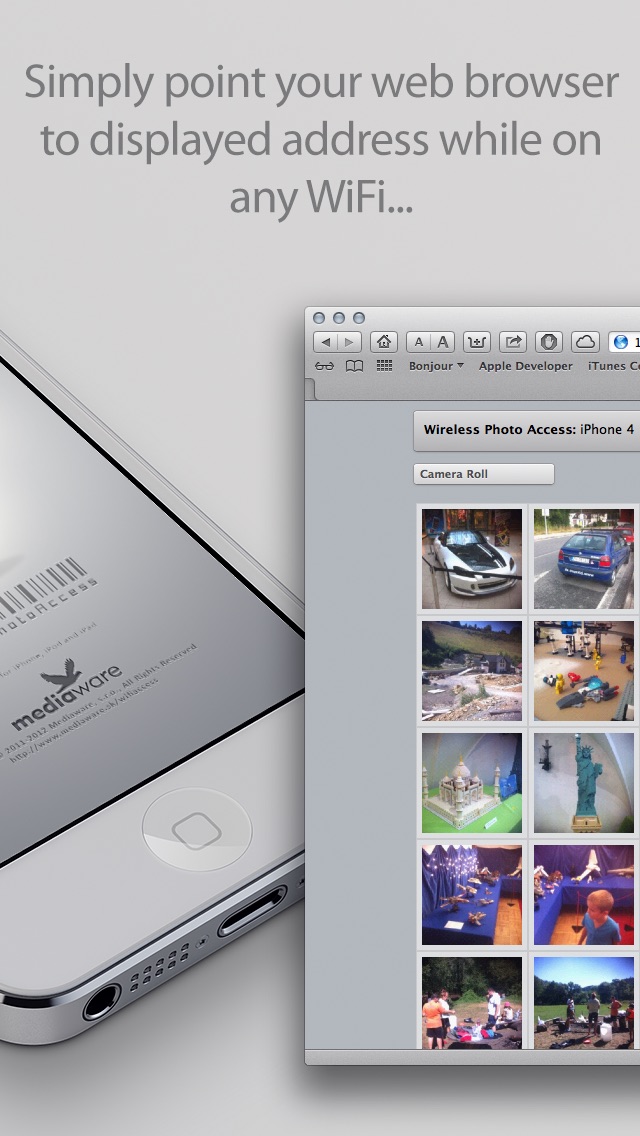This screenshot has width=640, height=1136.
Task: Show Reading List glasses icon
Action: tap(324, 366)
